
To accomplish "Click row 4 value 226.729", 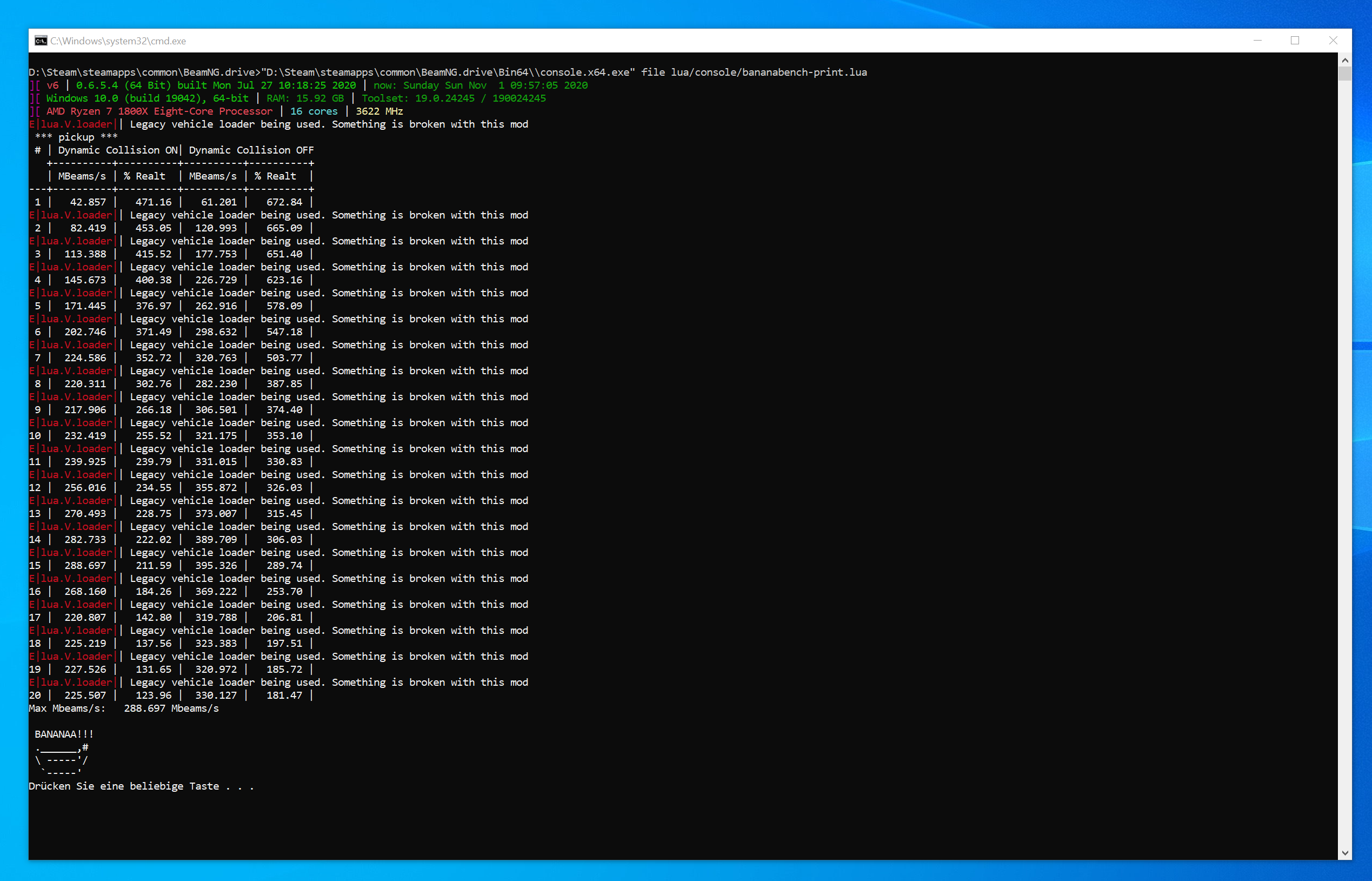I will click(216, 280).
